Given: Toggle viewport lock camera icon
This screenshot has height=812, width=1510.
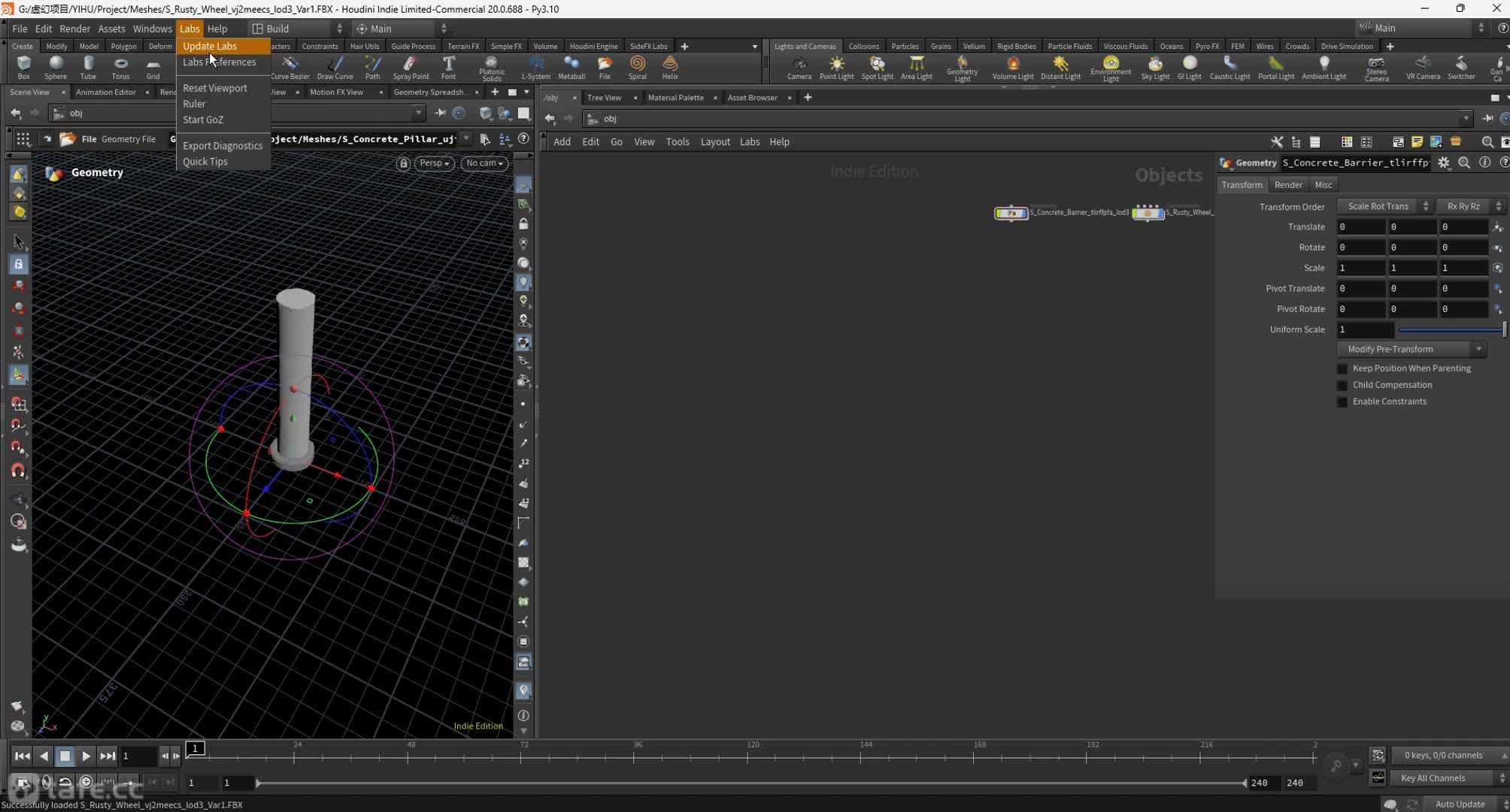Looking at the screenshot, I should tap(403, 163).
